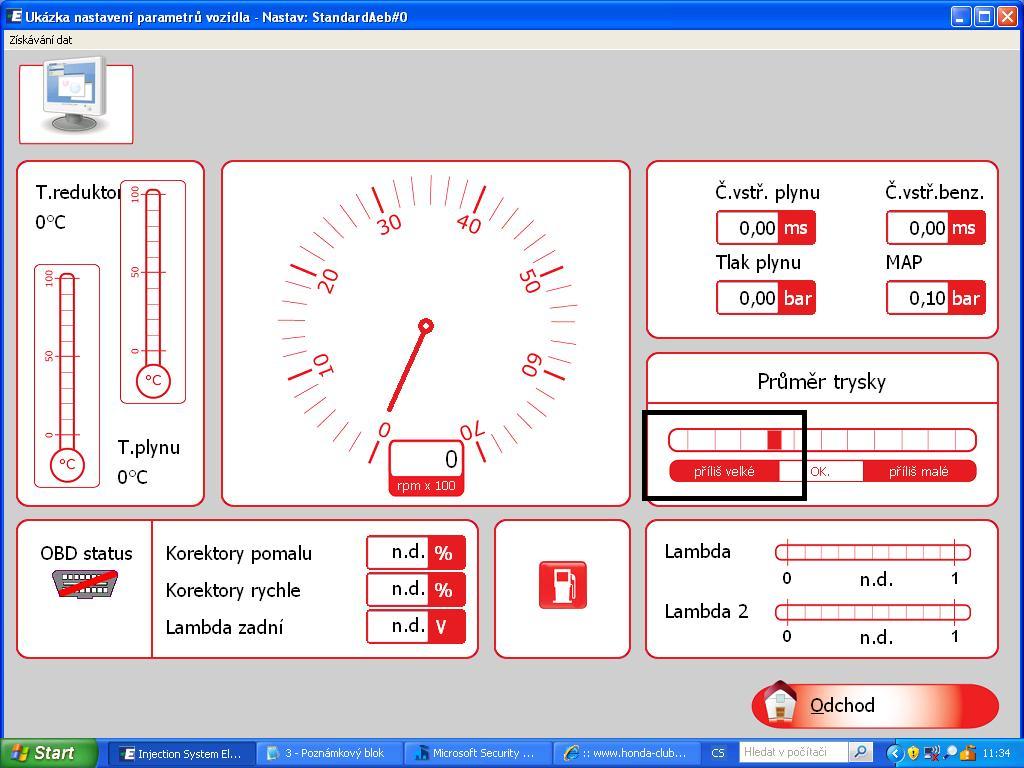
Task: Click the crossed-out OBD connector icon
Action: tap(85, 584)
